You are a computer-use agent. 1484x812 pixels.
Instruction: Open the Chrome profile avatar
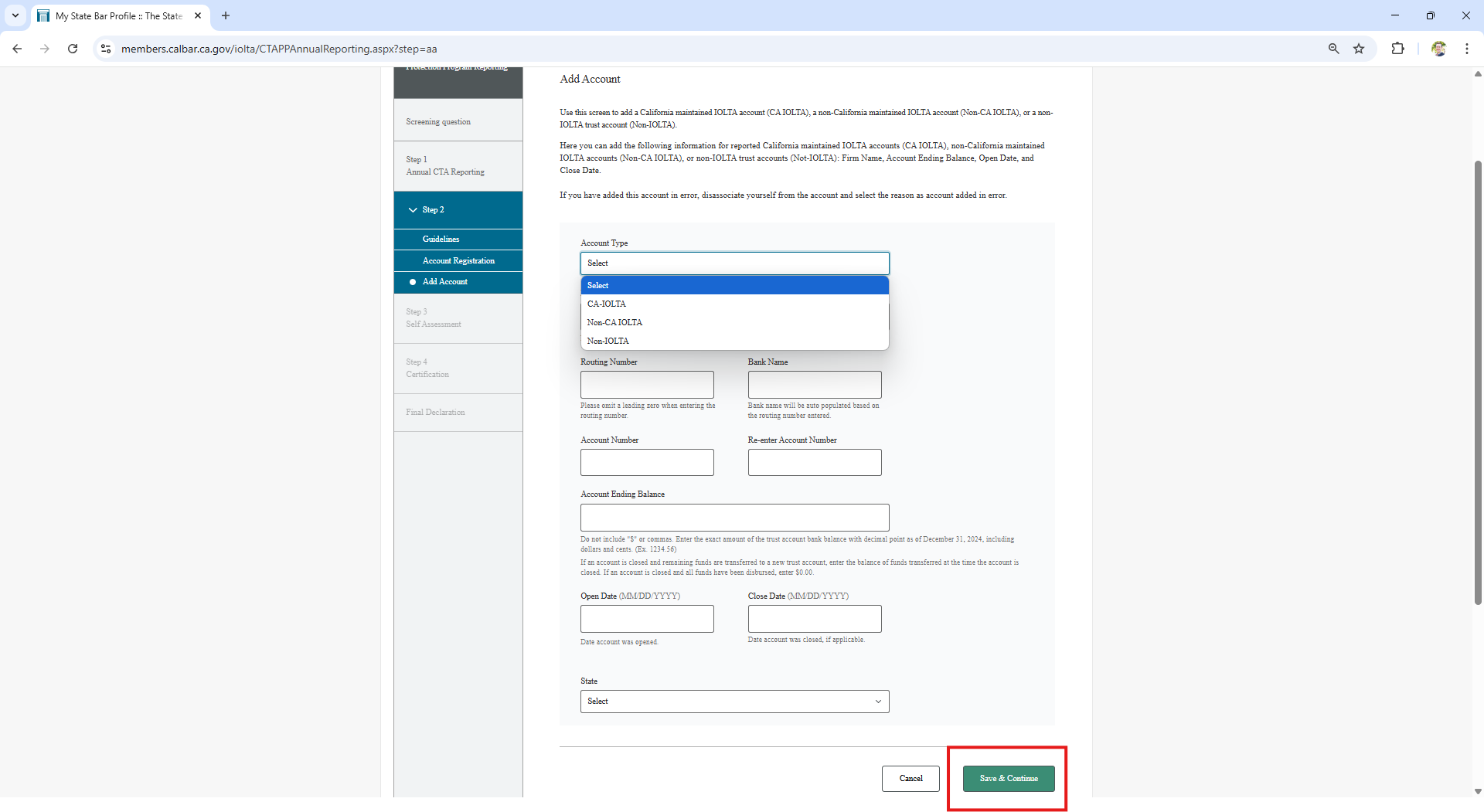pyautogui.click(x=1438, y=49)
